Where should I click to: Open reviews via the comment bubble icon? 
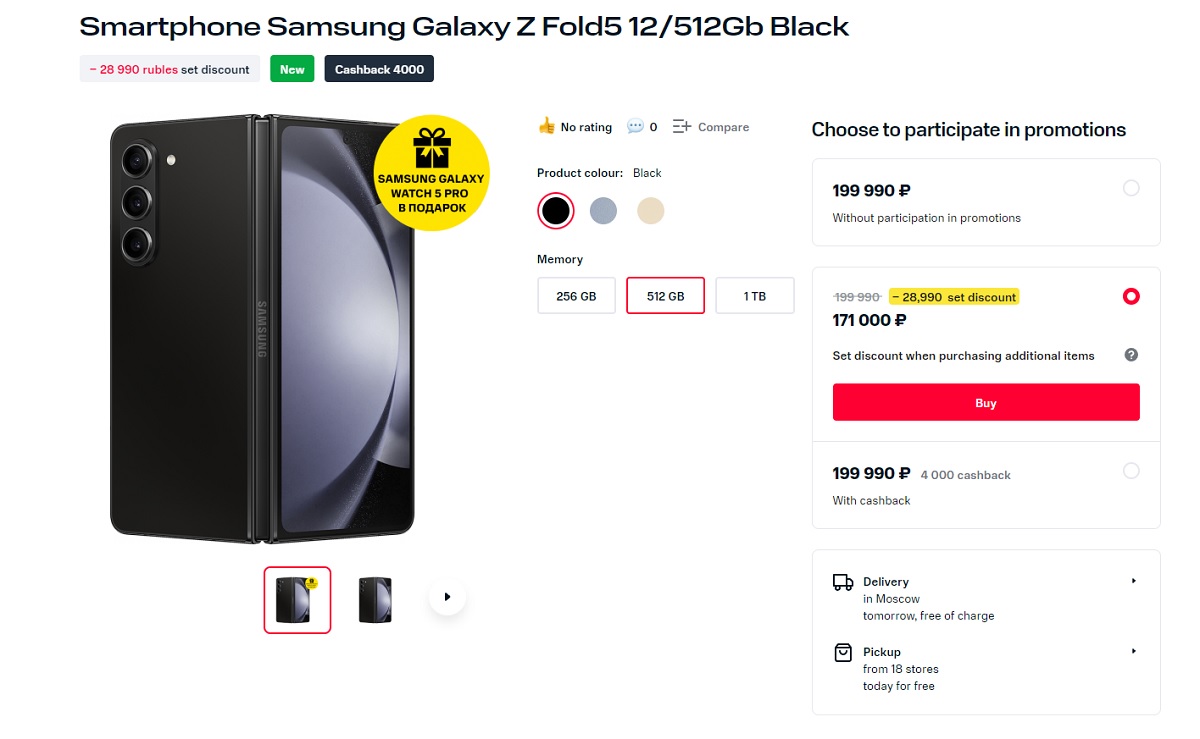(635, 126)
